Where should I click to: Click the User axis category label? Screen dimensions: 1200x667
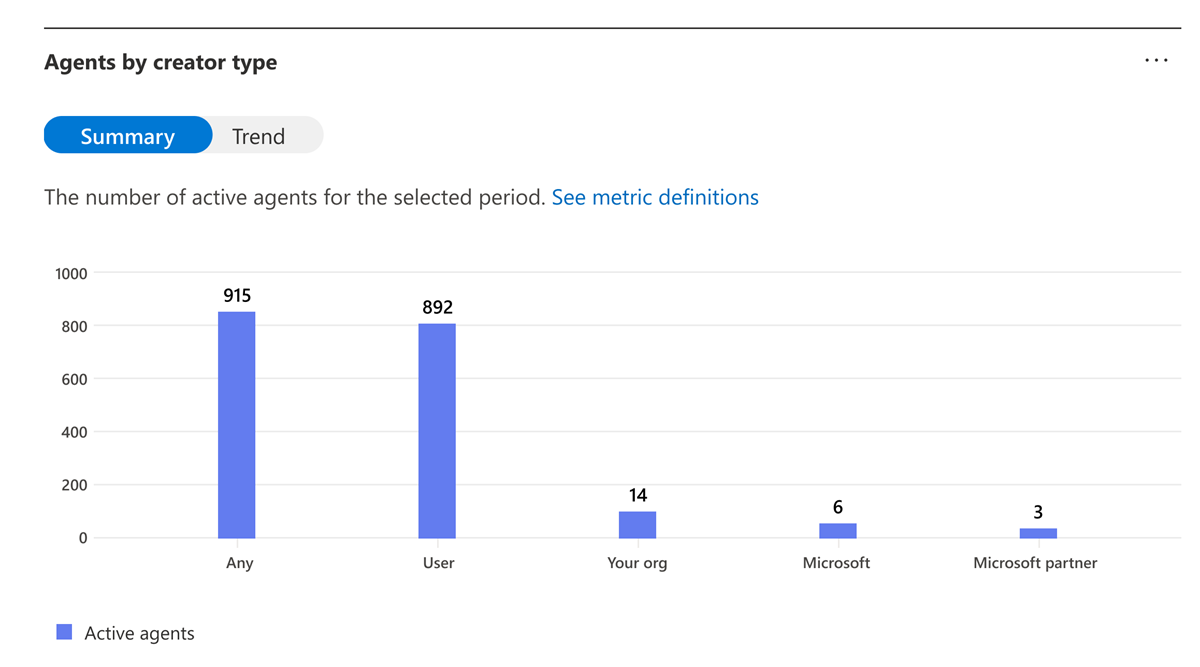(x=438, y=563)
